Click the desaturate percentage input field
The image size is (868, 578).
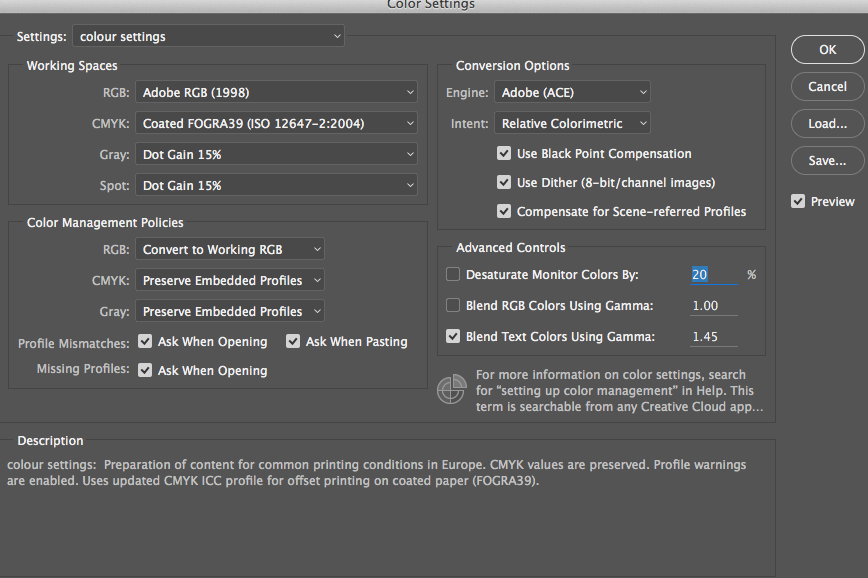713,274
